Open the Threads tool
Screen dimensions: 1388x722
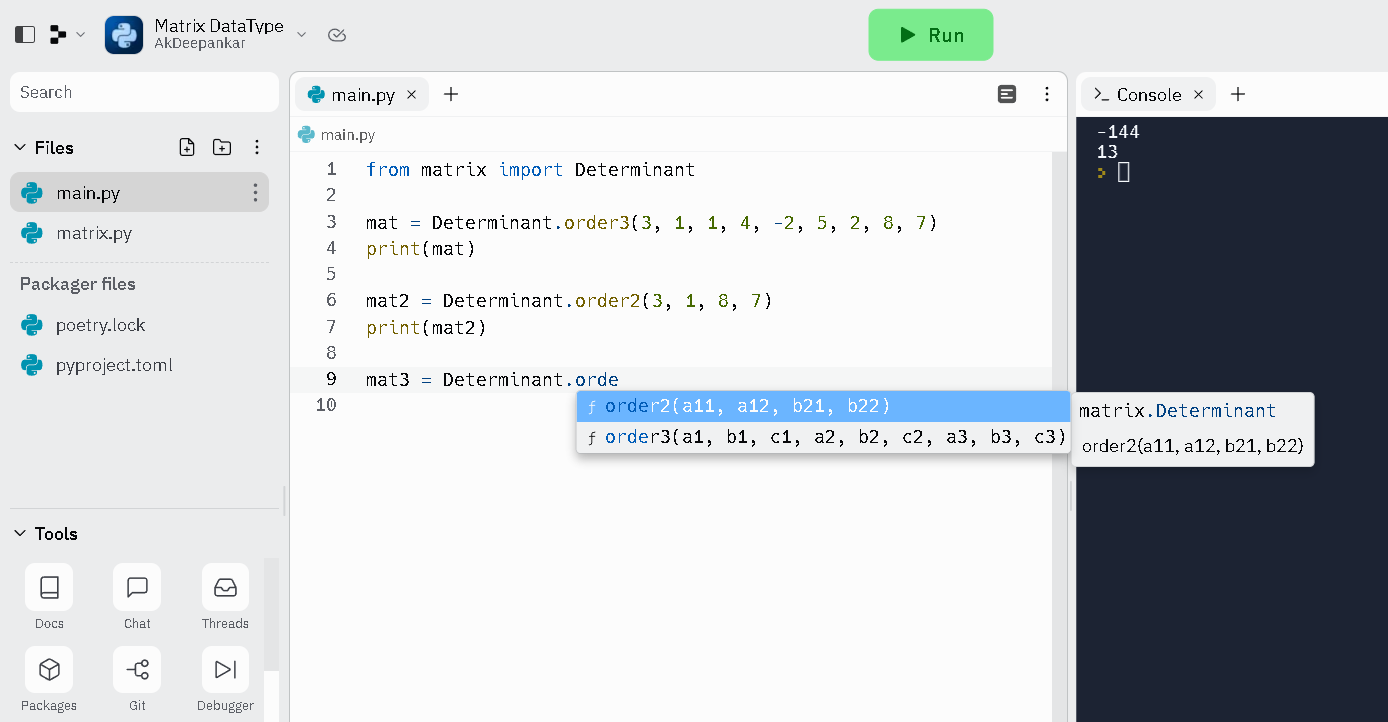pos(224,597)
